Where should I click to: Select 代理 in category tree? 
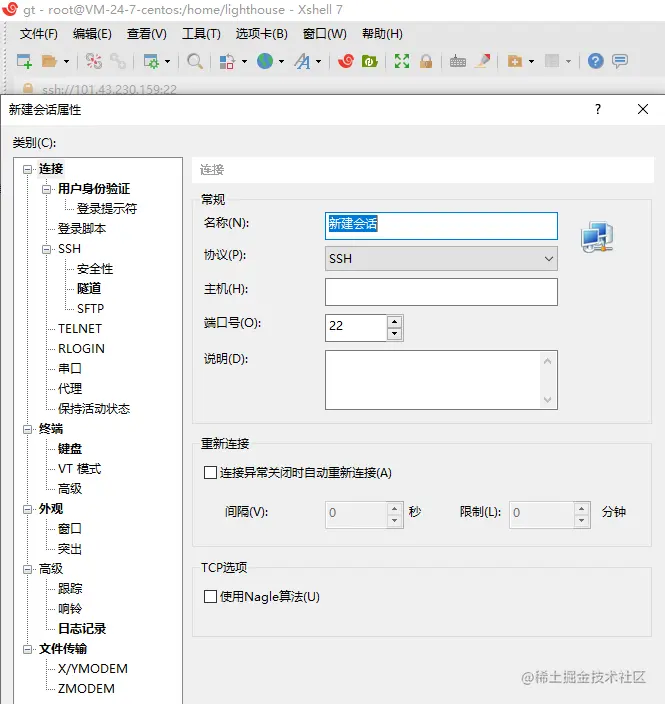tap(70, 388)
